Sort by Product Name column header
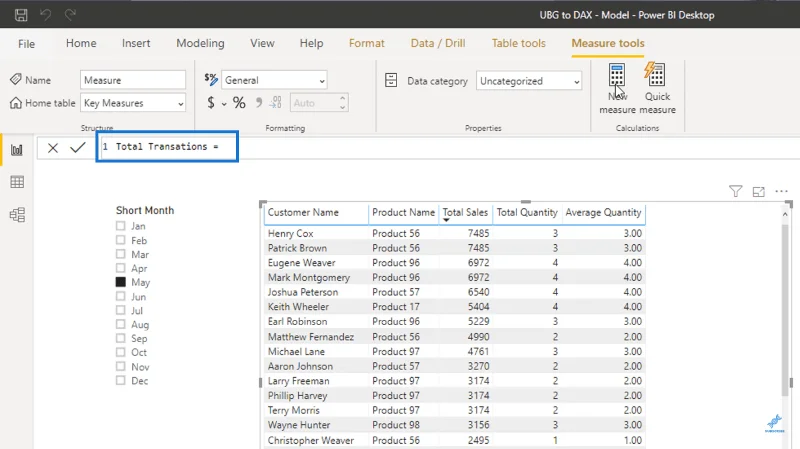 point(403,212)
